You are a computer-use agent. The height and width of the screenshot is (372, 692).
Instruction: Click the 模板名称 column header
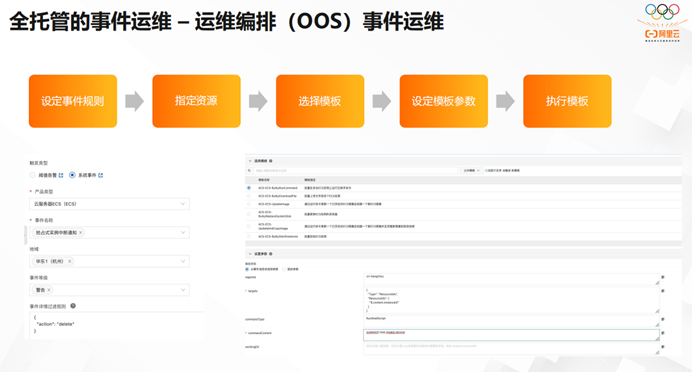pyautogui.click(x=264, y=180)
